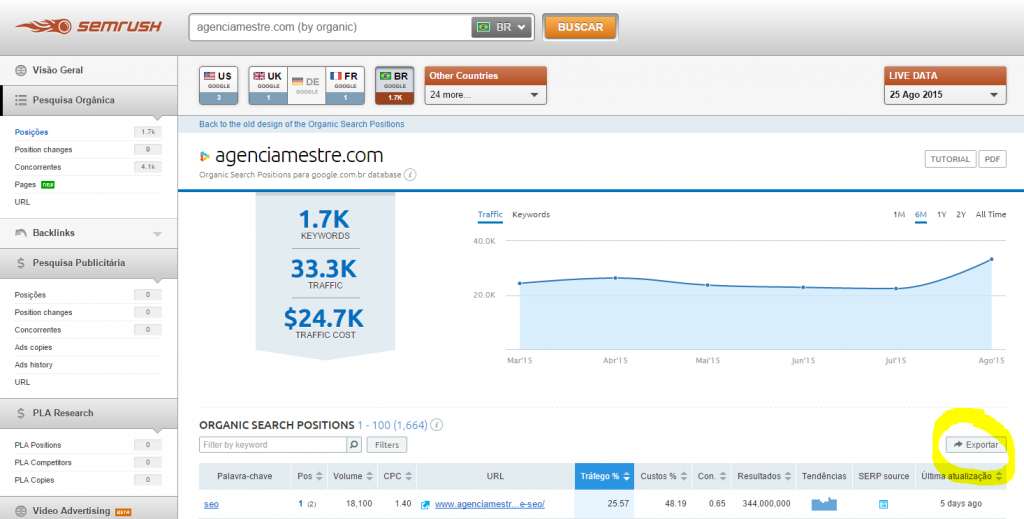Select the UK Google database
Screen dimensions: 1024x519
[x=267, y=85]
